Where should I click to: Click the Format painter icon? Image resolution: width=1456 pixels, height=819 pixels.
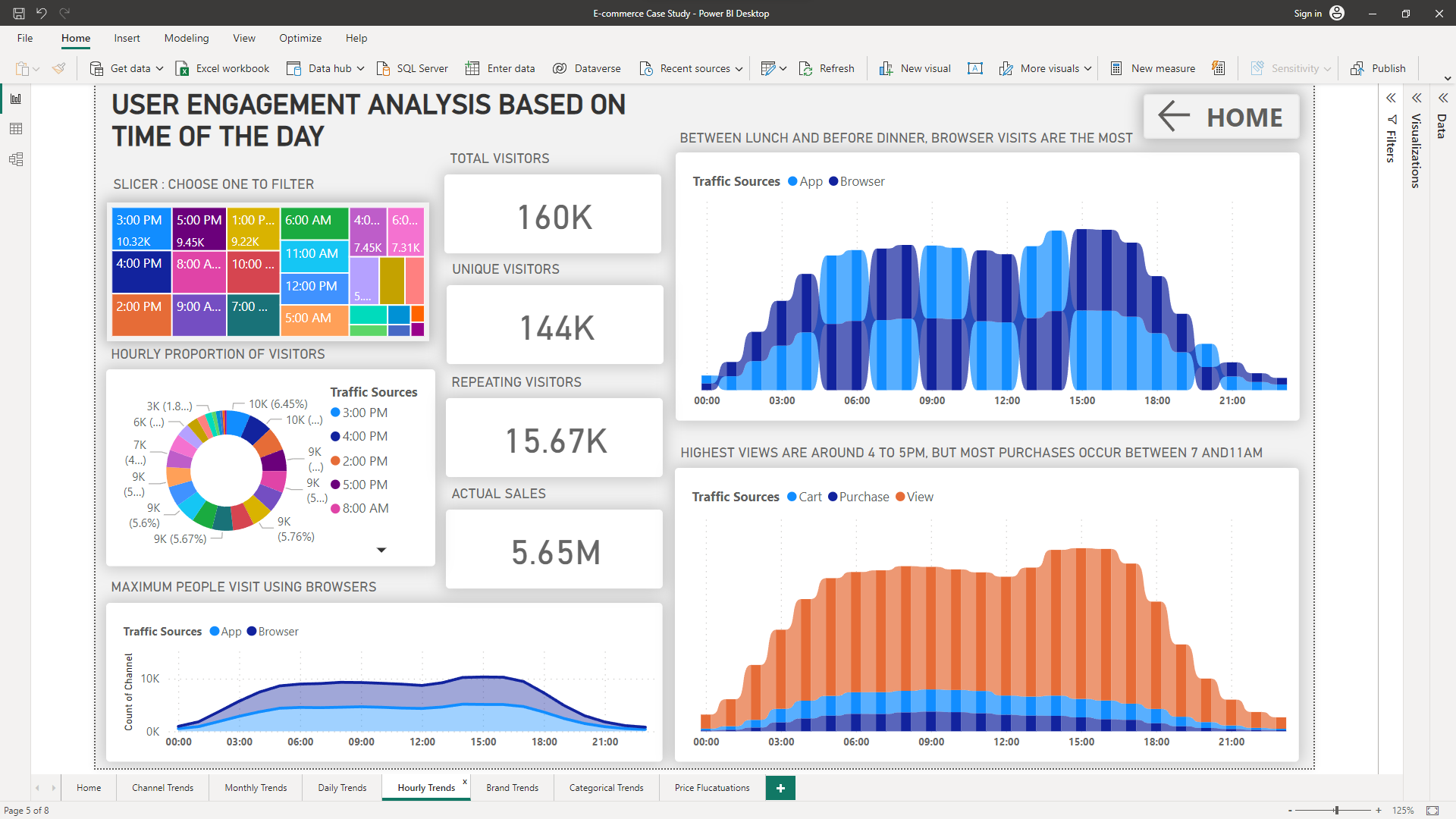59,68
